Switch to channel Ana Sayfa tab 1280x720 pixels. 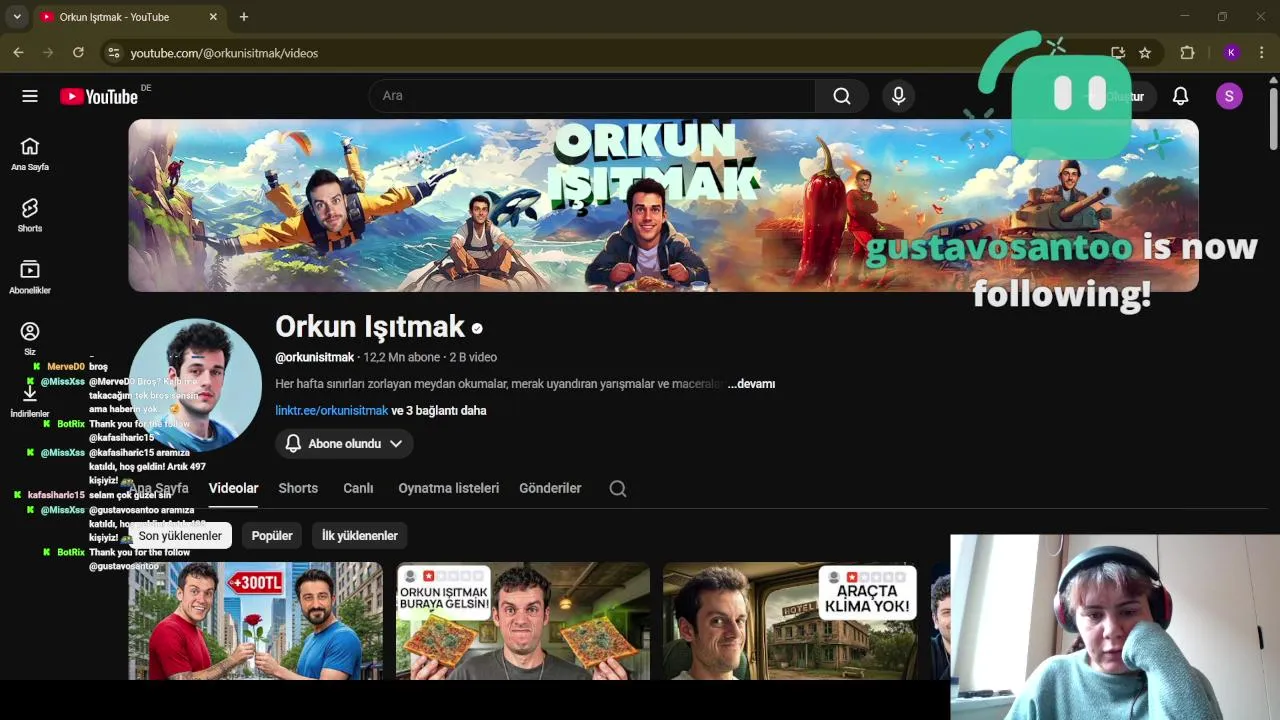pyautogui.click(x=158, y=488)
